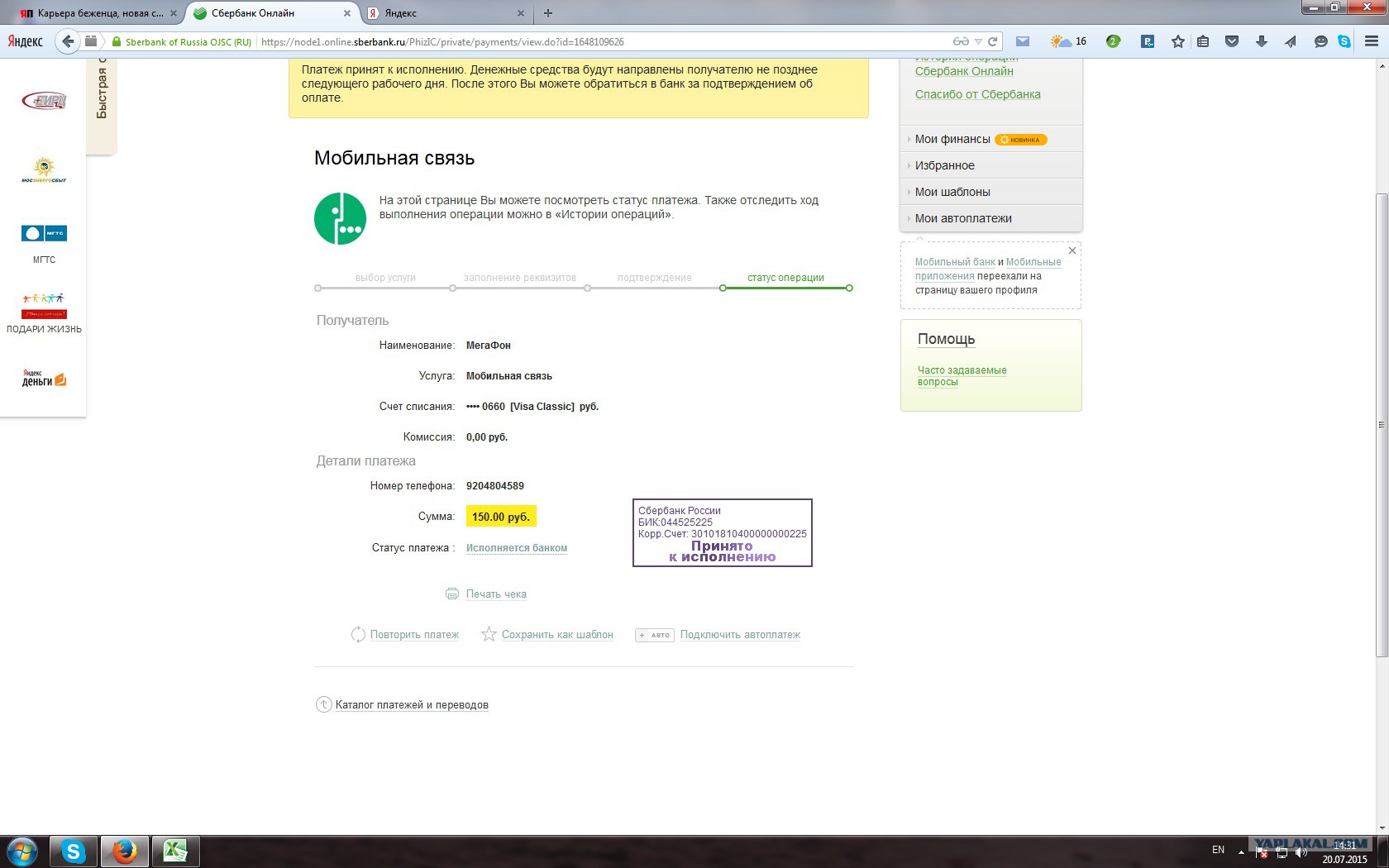
Task: Click the page vertical scrollbar
Action: coord(1382,424)
